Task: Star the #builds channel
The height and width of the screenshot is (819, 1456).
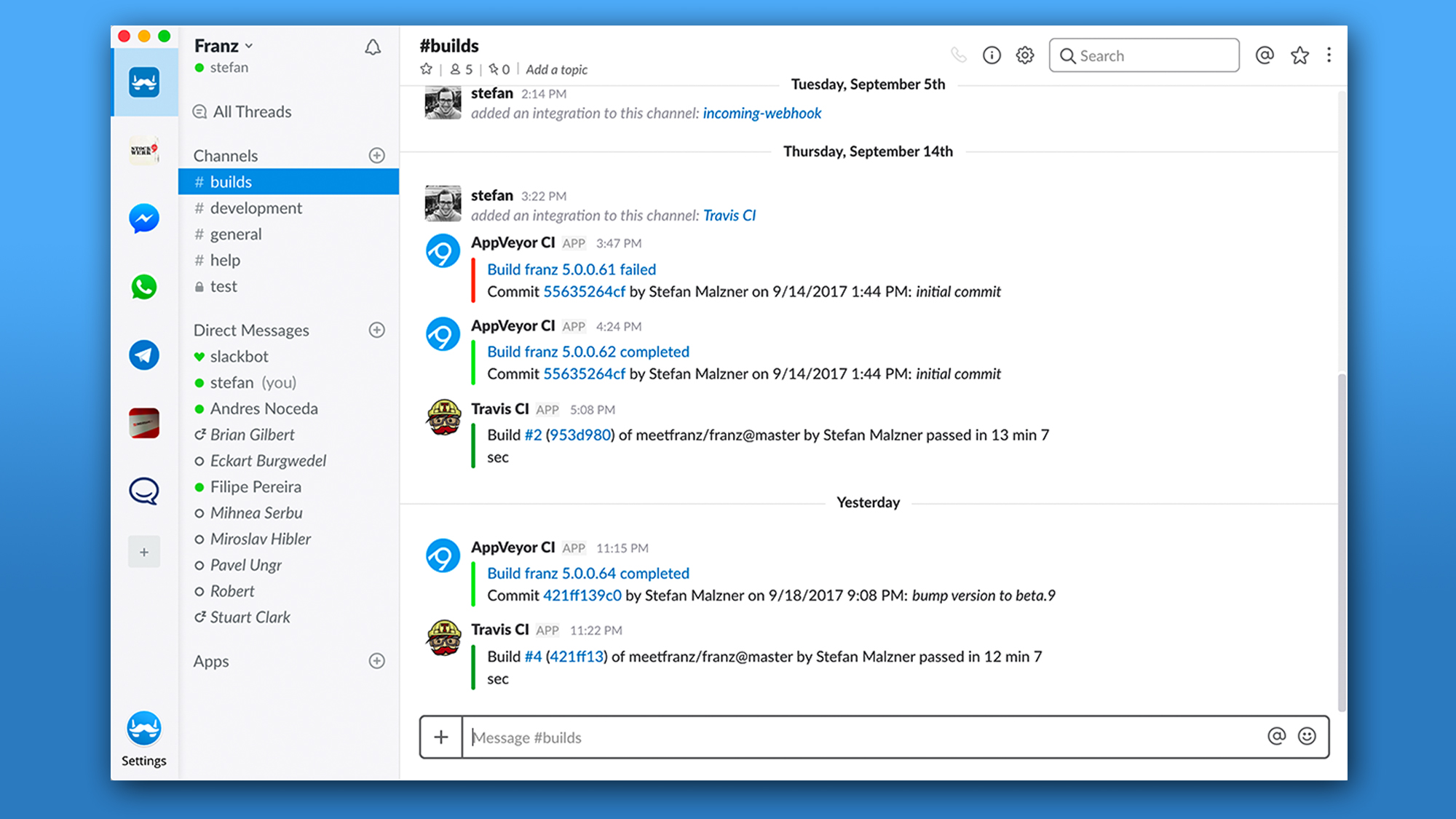Action: coord(427,69)
